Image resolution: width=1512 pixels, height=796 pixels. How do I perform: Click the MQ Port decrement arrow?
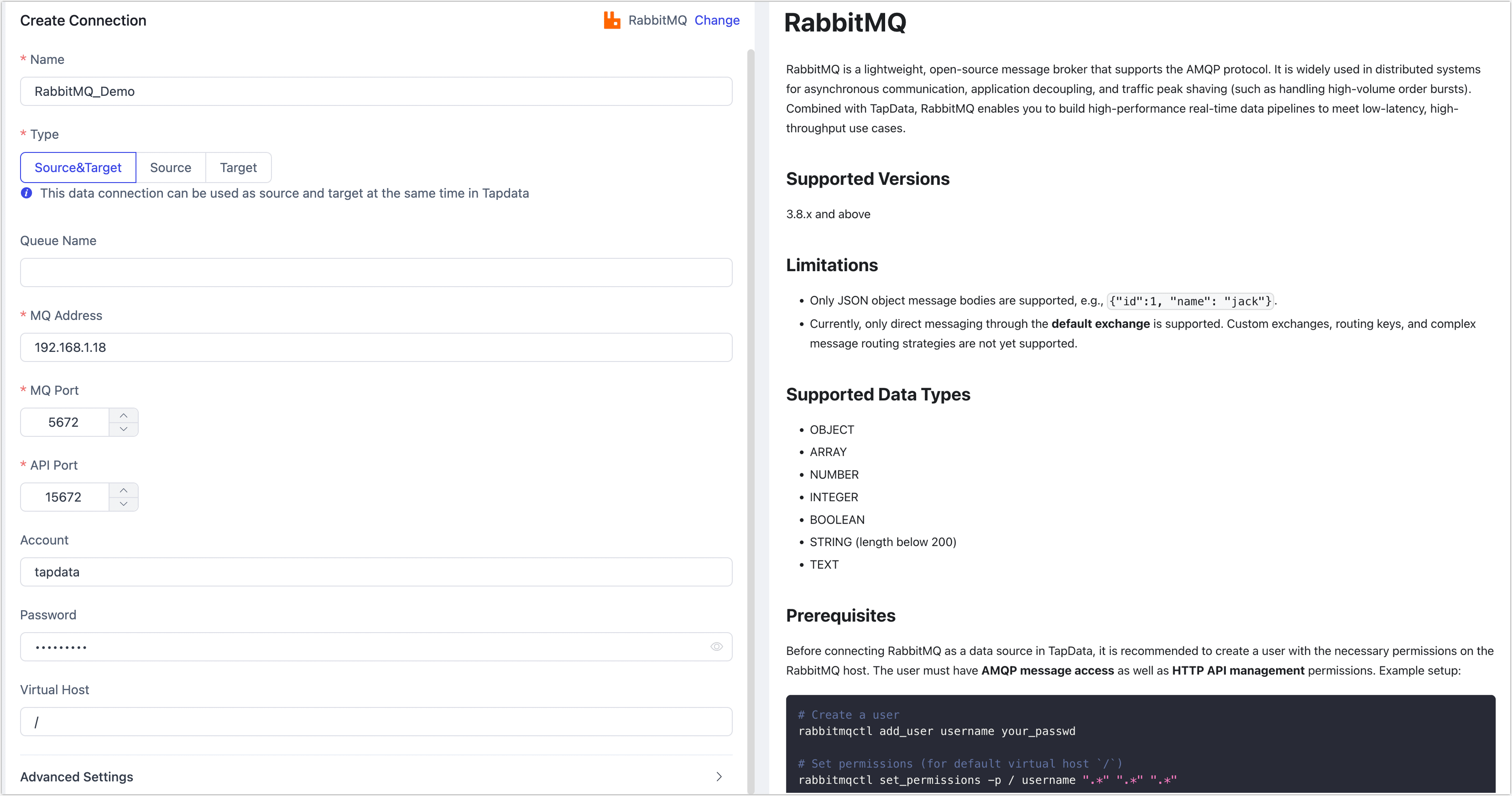click(124, 429)
